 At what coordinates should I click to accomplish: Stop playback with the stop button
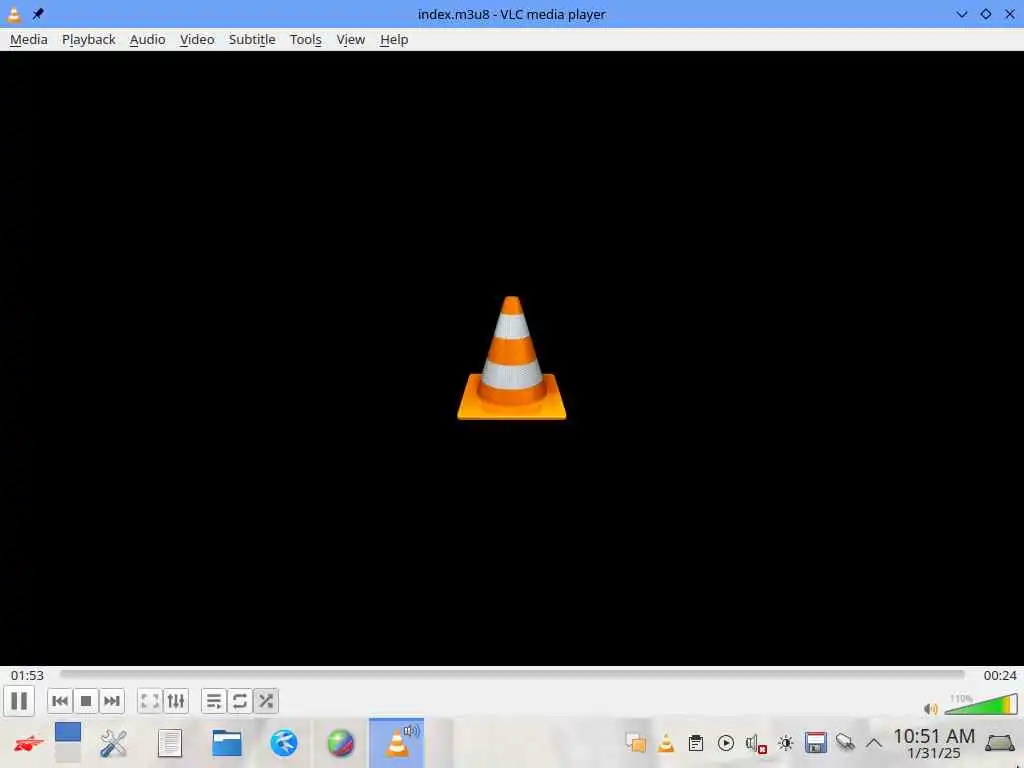(86, 701)
